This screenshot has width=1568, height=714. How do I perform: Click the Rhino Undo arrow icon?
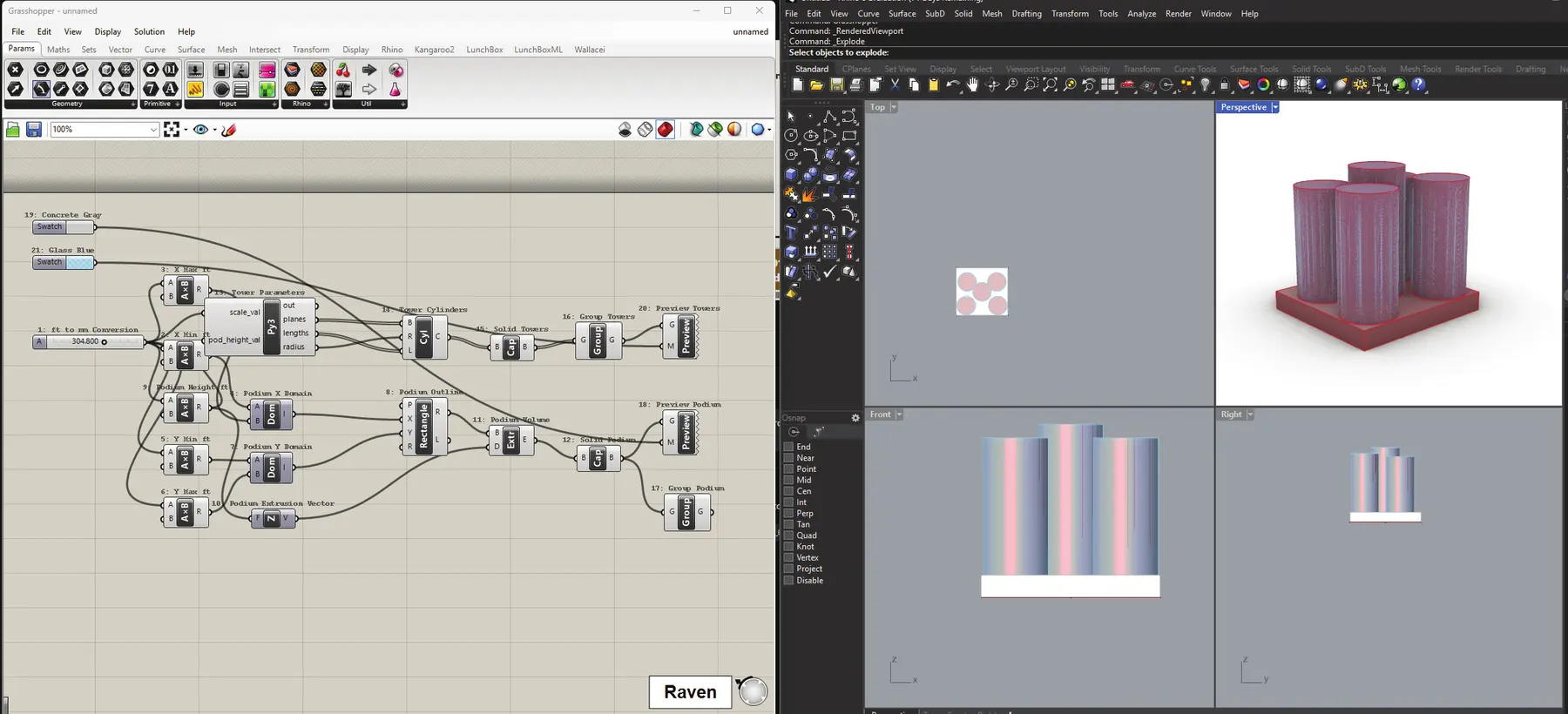pyautogui.click(x=953, y=85)
